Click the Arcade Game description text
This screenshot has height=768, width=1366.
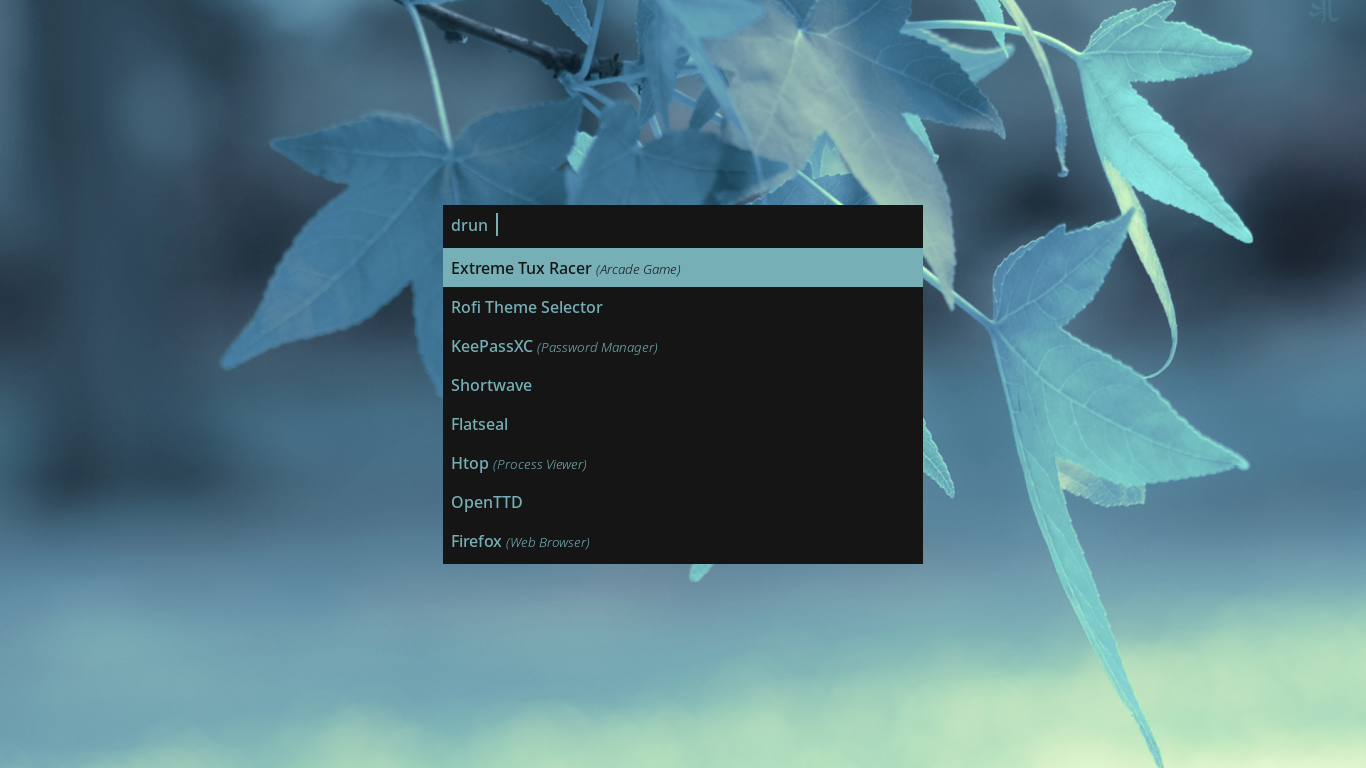pyautogui.click(x=638, y=270)
